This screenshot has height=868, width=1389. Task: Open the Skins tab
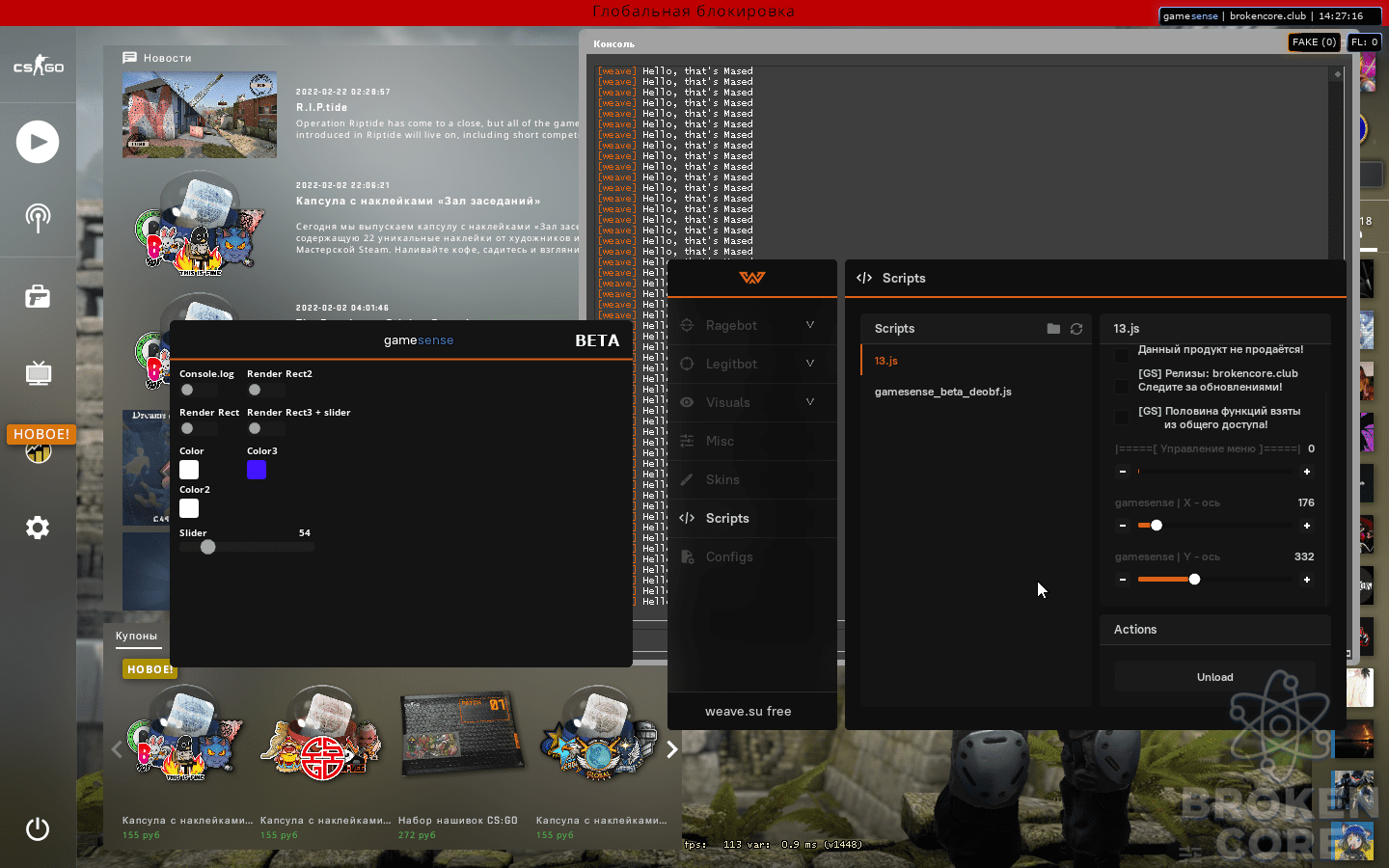tap(752, 480)
